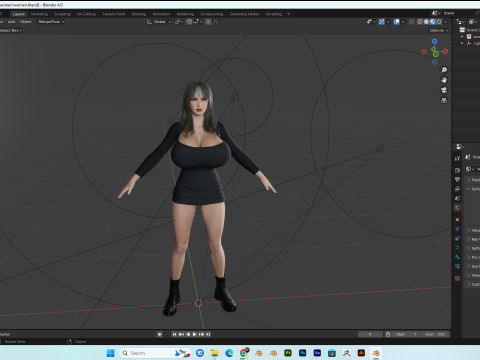
Task: Open the World properties tab
Action: [x=457, y=208]
